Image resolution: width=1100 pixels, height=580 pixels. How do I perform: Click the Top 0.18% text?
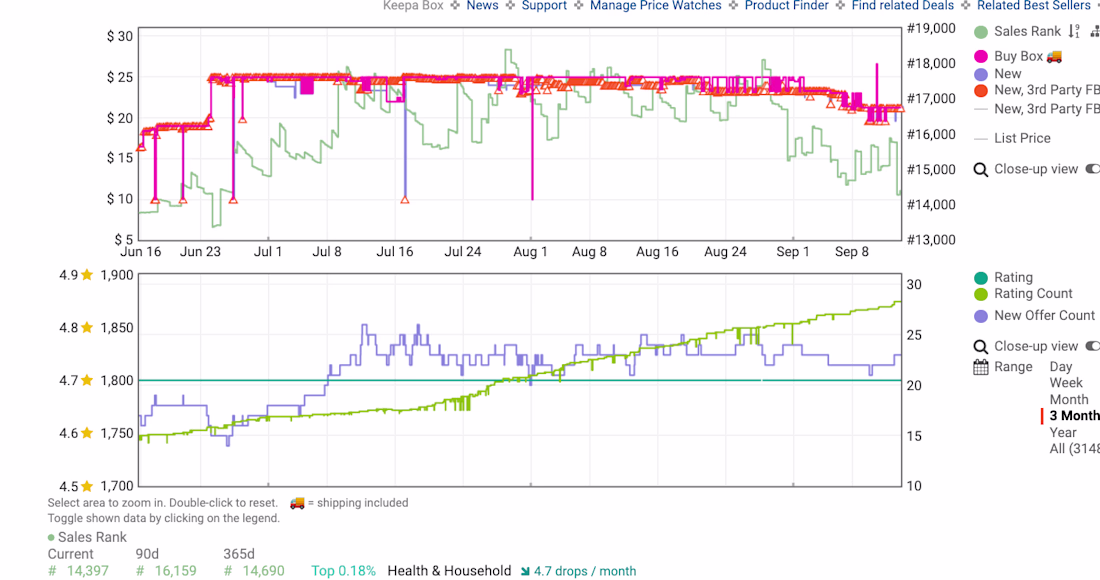point(344,571)
